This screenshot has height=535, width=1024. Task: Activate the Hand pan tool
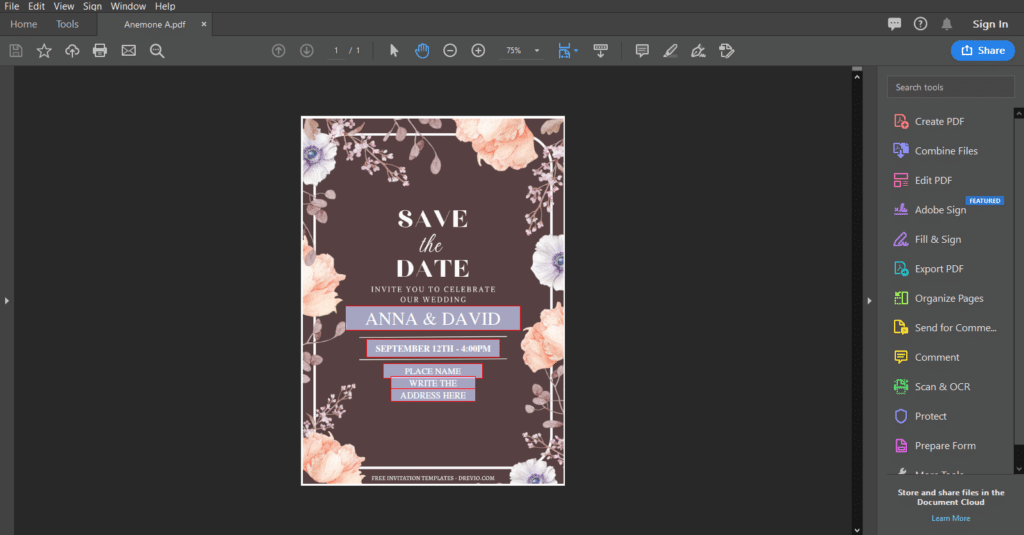tap(422, 50)
